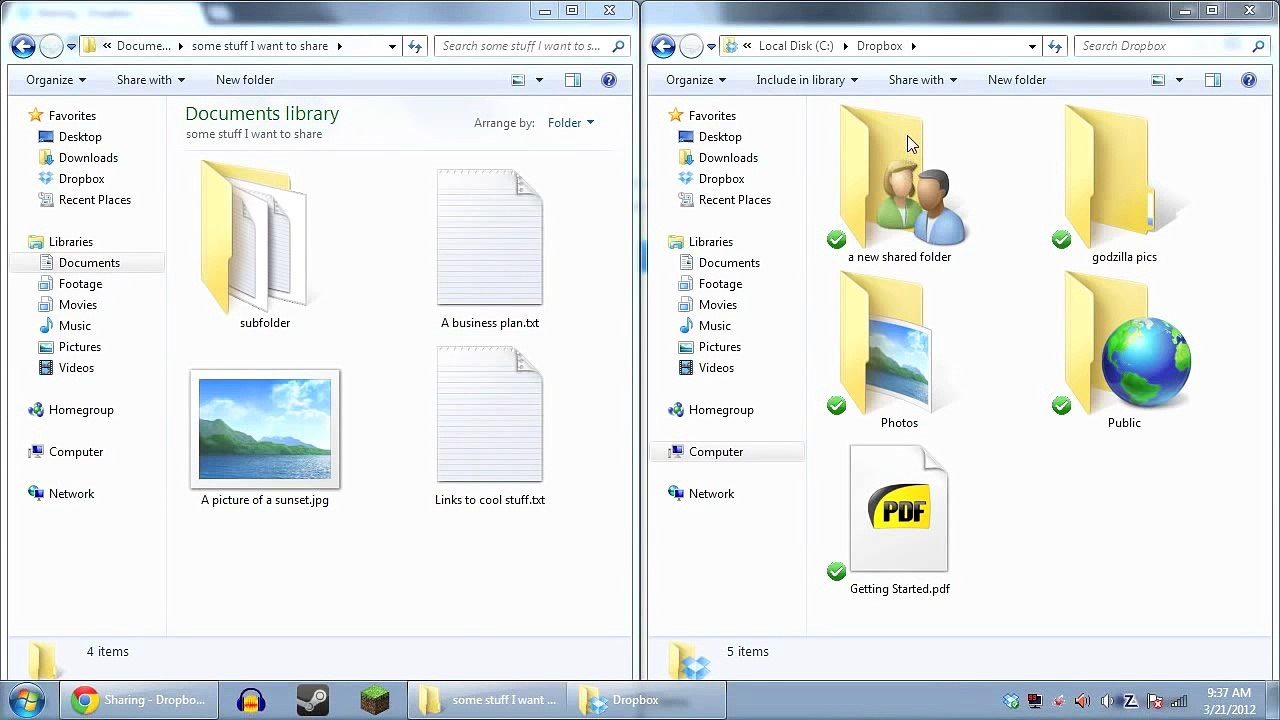Screen dimensions: 1280x720
Task: Open view options dropdown in the left window
Action: [x=539, y=80]
